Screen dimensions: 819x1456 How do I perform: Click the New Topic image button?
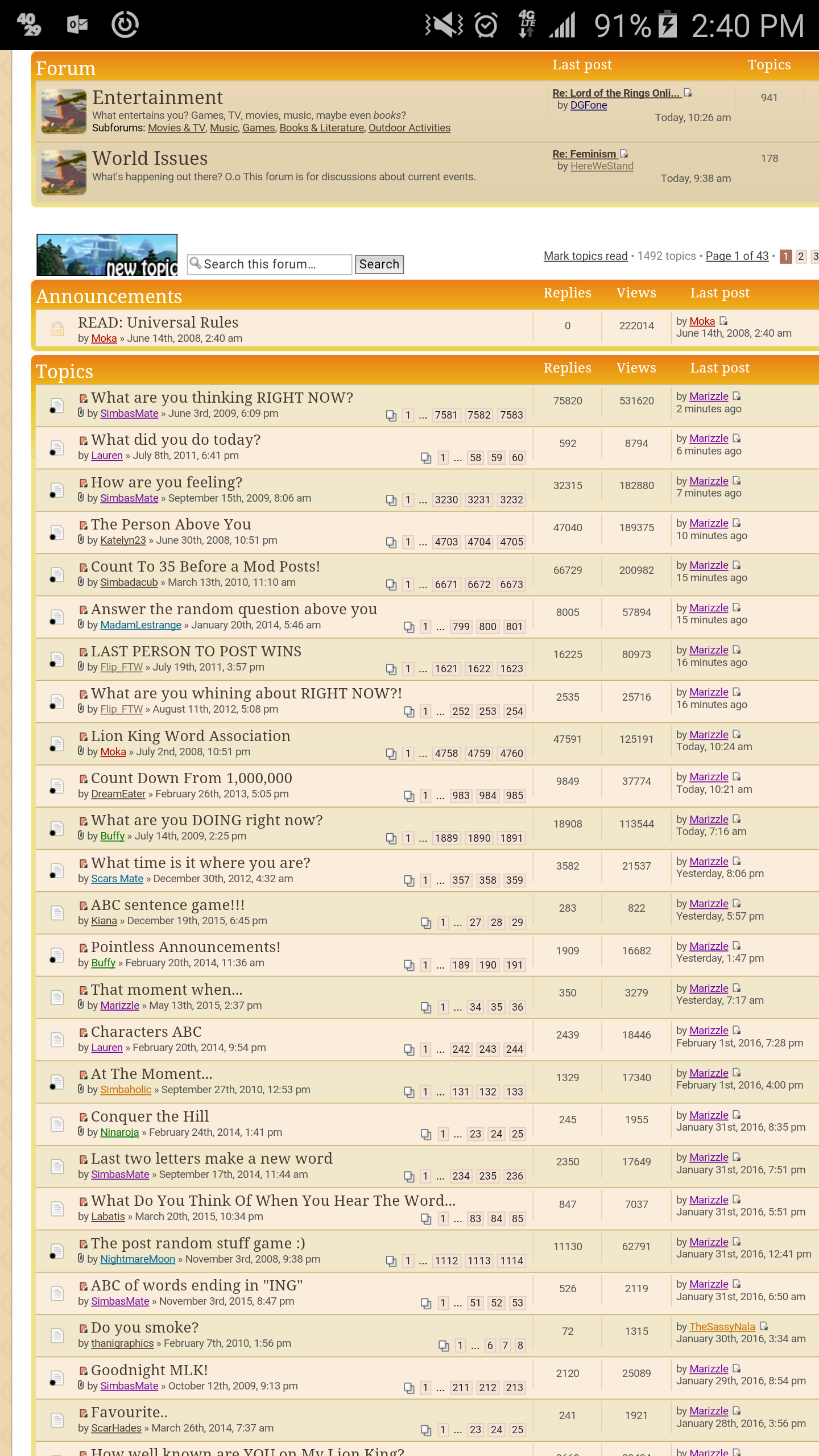(x=107, y=255)
